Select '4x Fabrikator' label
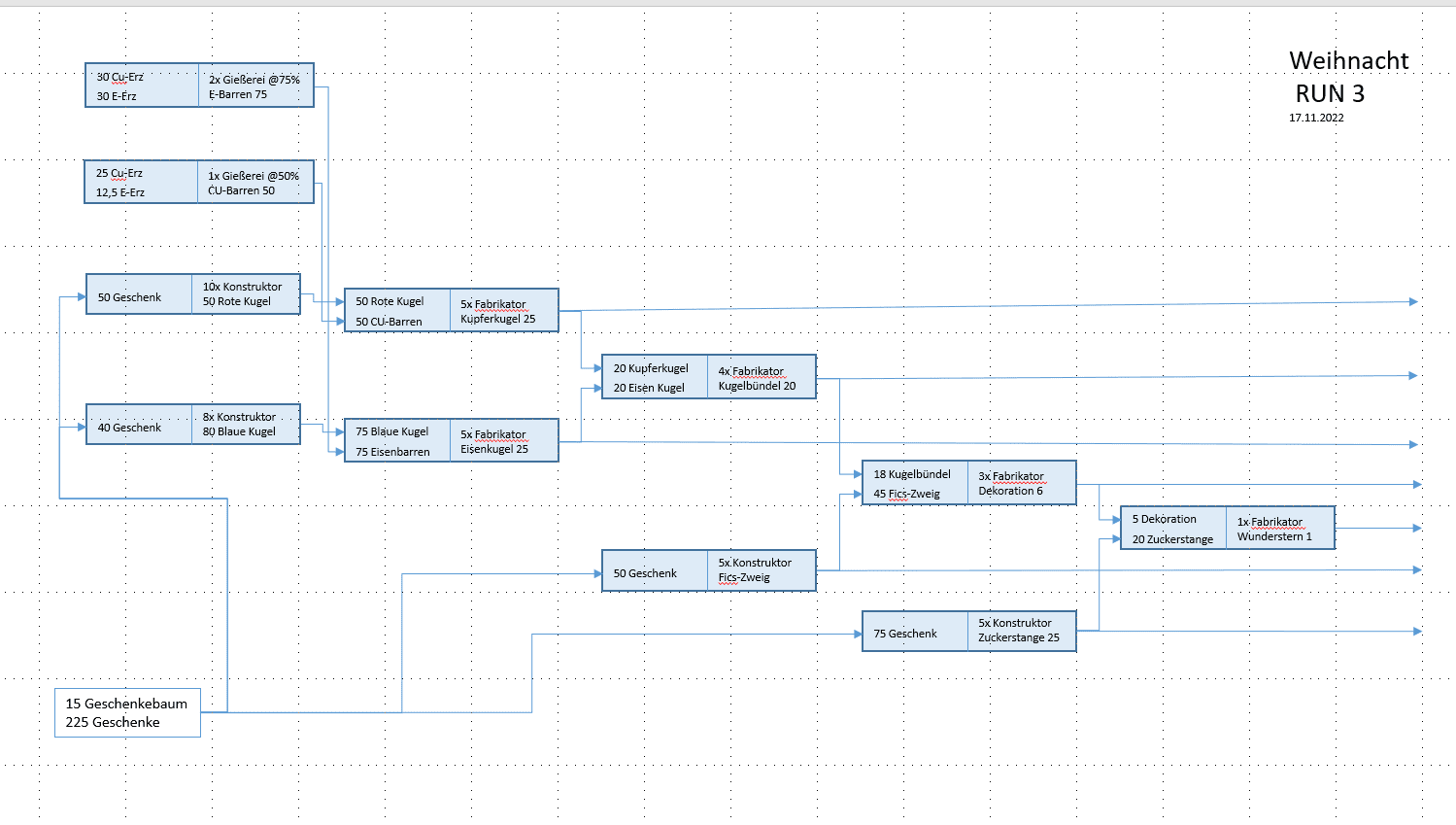 (x=751, y=371)
